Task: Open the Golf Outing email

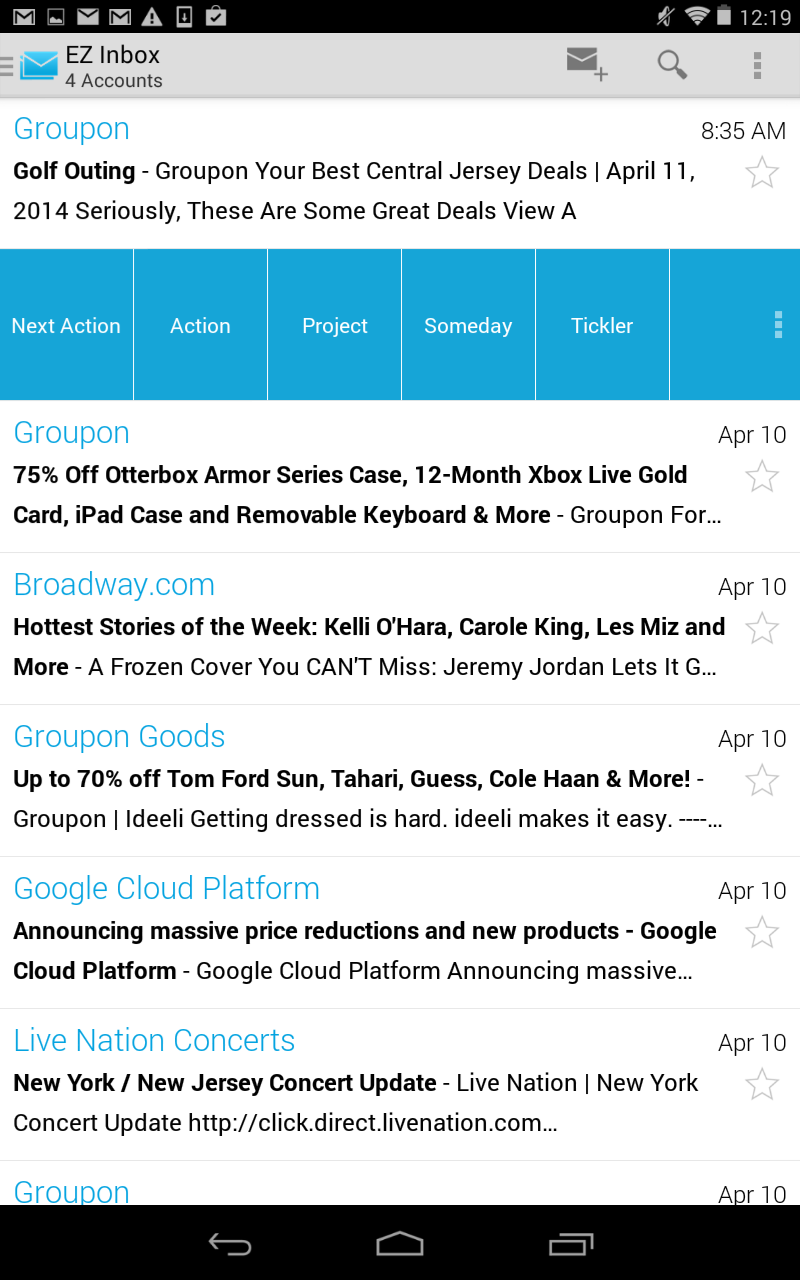Action: tap(400, 173)
